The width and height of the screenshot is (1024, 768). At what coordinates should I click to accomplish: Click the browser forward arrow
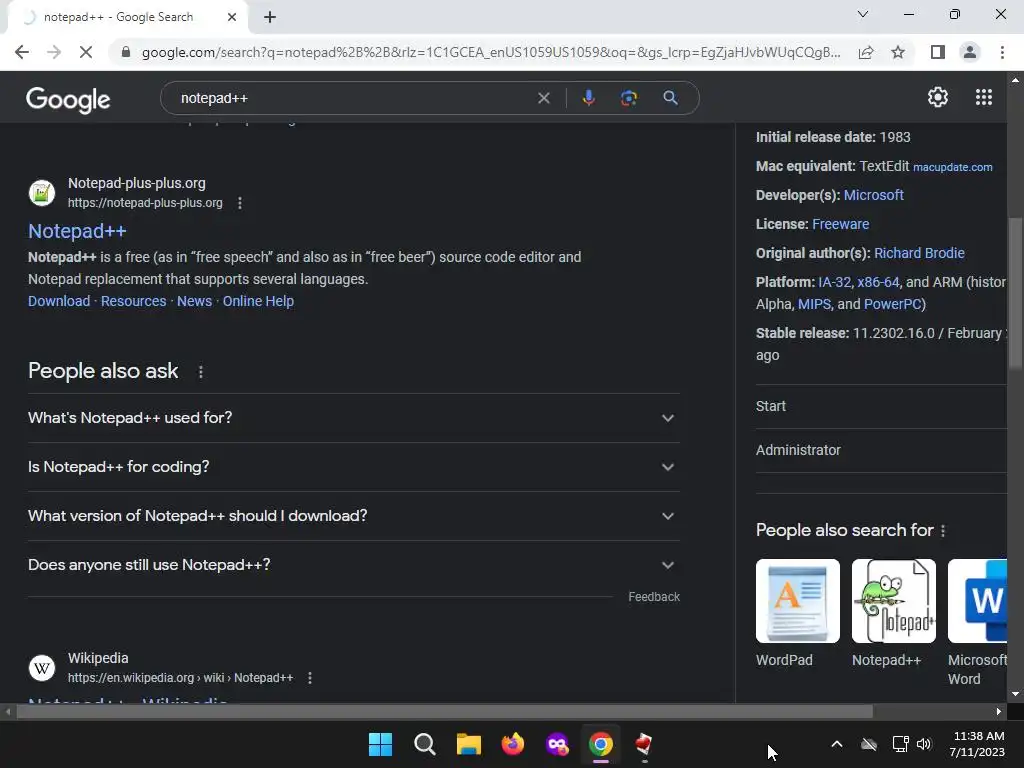(54, 52)
